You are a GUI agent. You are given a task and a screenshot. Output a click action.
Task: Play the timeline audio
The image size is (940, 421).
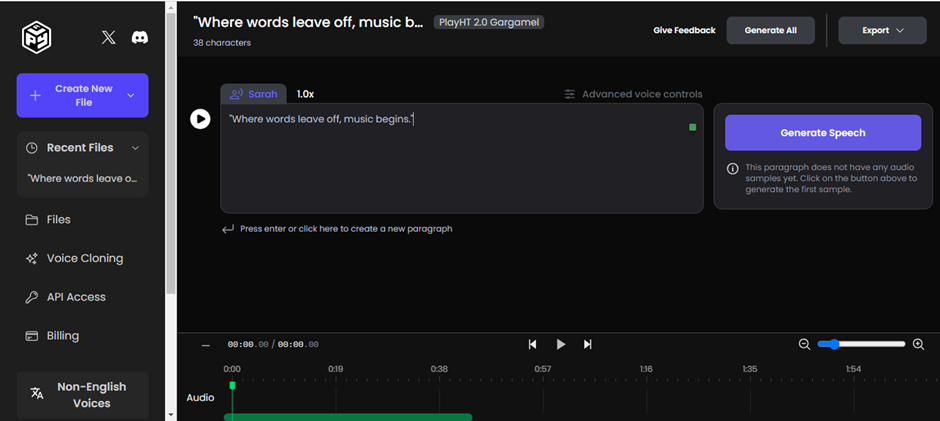point(561,344)
